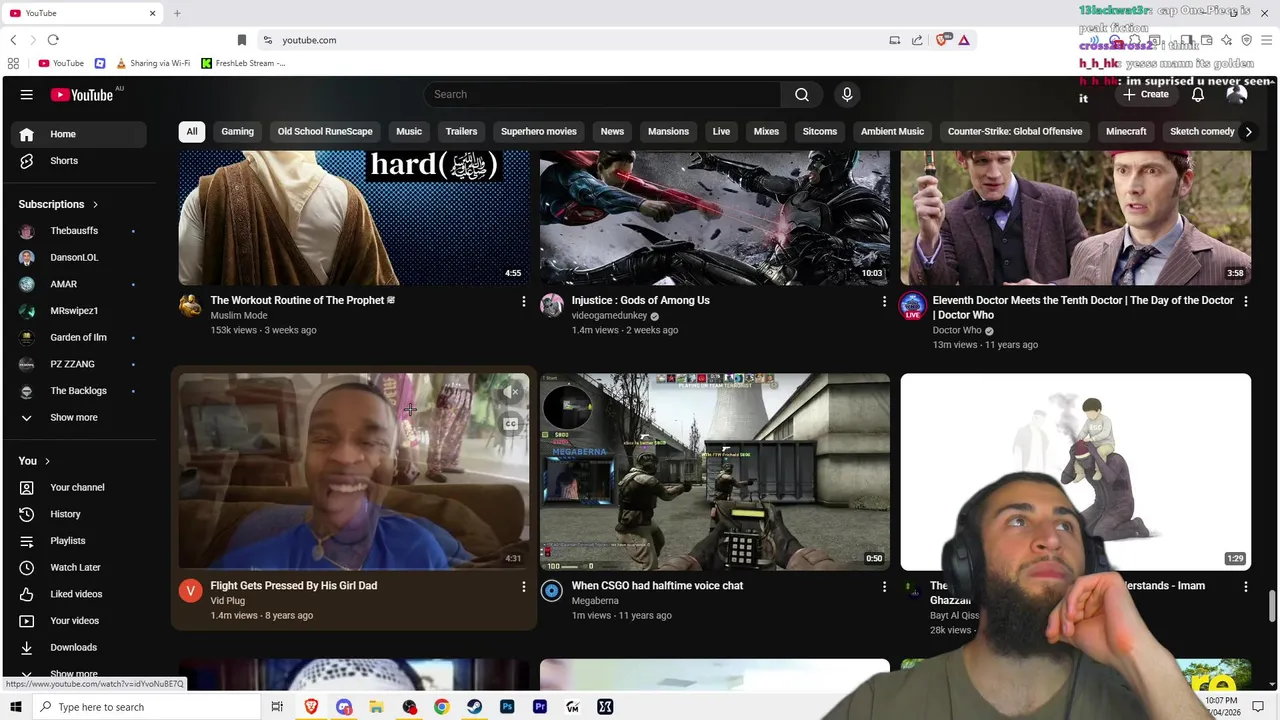Viewport: 1280px width, 720px height.
Task: Open Vid Plug channel avatar
Action: pos(190,591)
